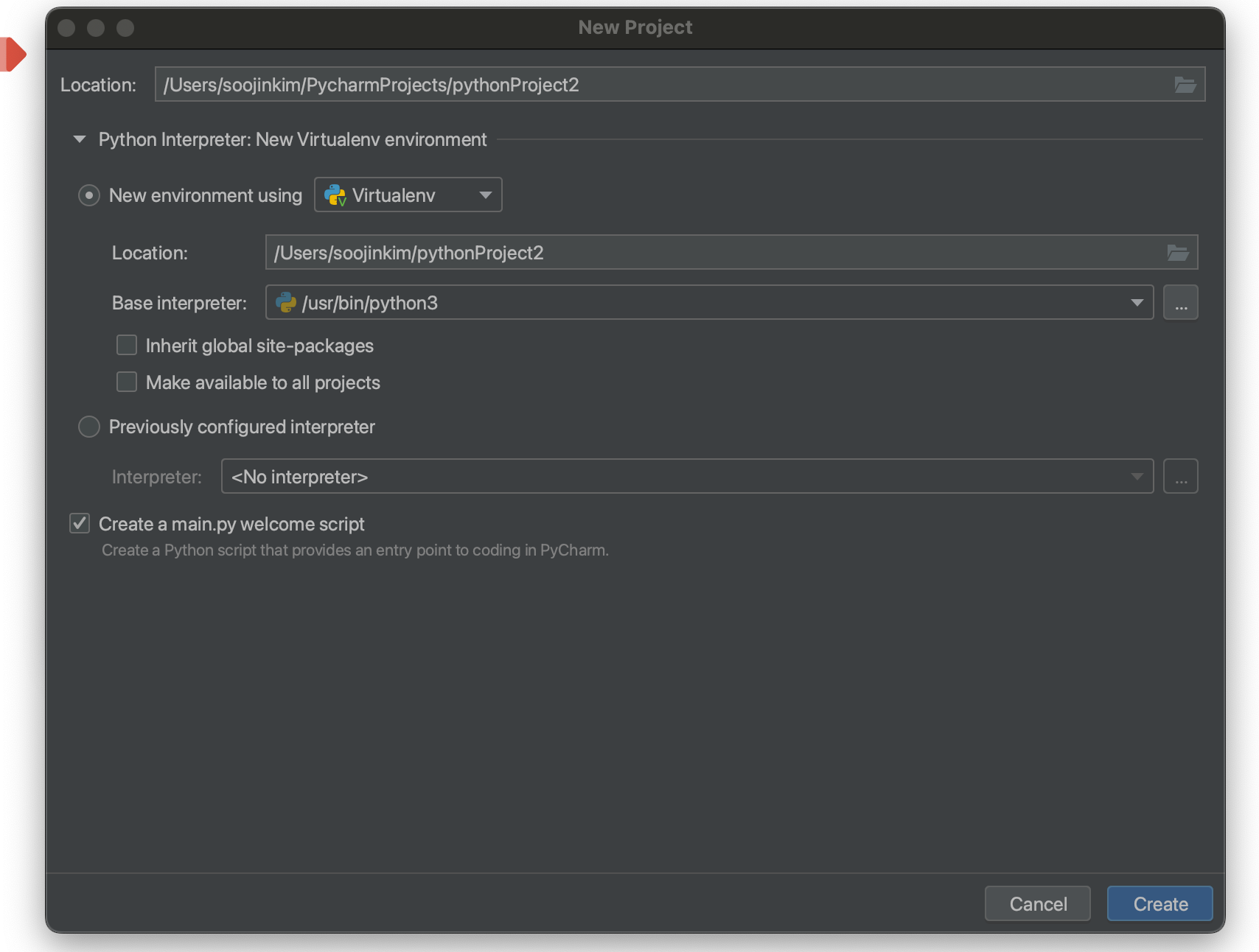Click the Cancel button
This screenshot has height=952, width=1259.
1037,903
